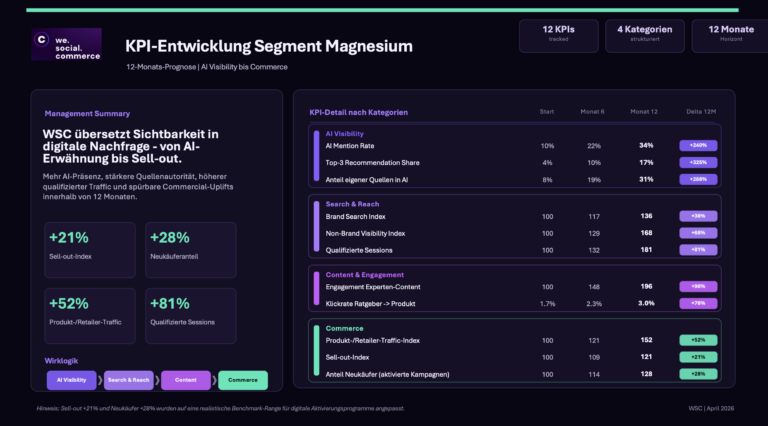This screenshot has width=768, height=426.
Task: Click the Management Summary heading
Action: tap(87, 114)
